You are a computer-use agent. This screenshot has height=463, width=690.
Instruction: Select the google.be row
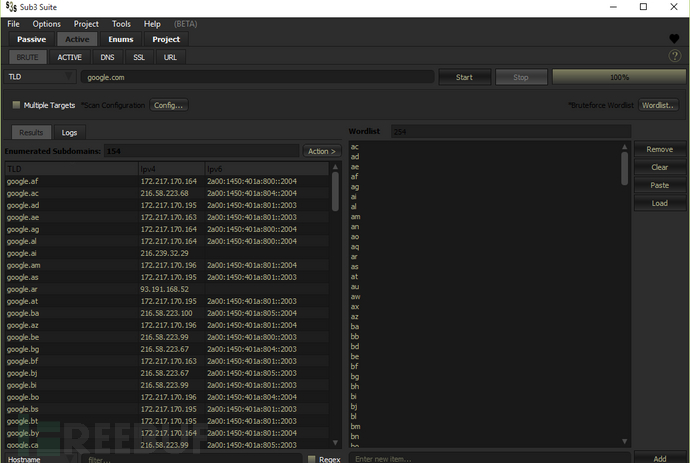(x=167, y=337)
